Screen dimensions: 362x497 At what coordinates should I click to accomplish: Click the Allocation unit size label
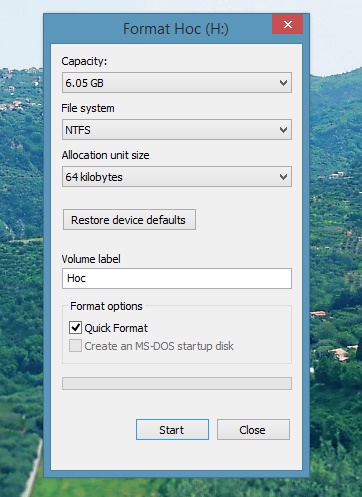pos(105,155)
